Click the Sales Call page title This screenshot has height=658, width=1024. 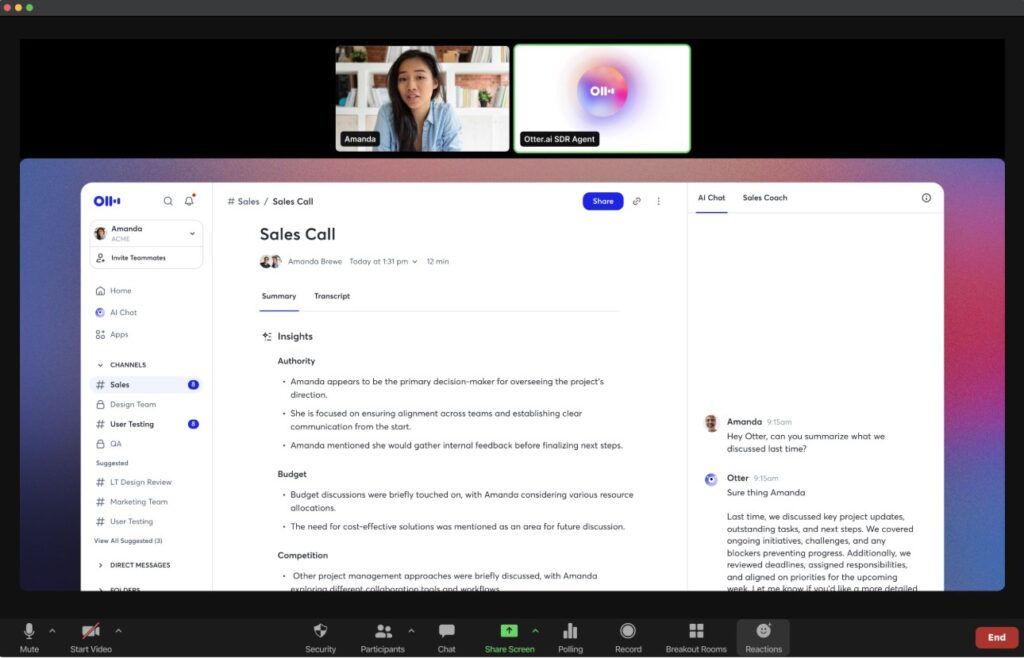tap(298, 234)
